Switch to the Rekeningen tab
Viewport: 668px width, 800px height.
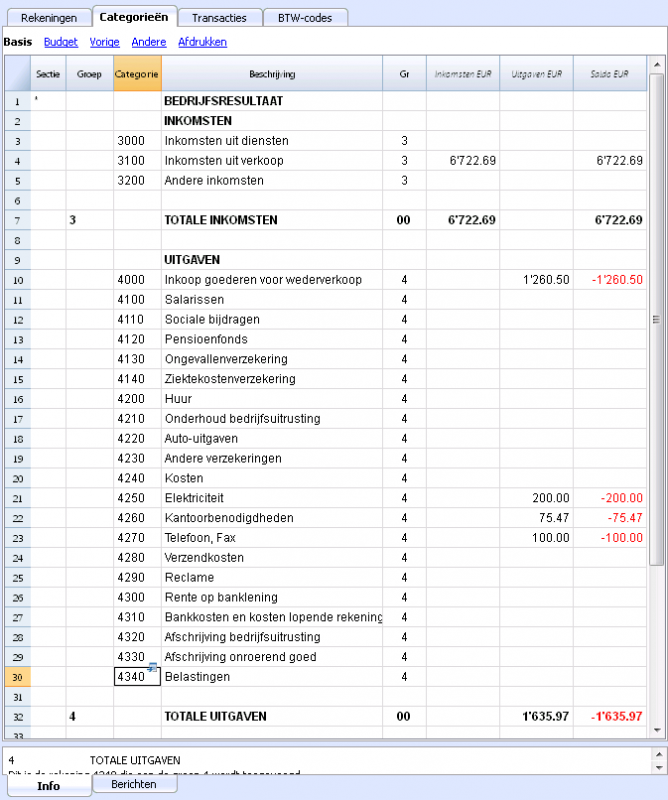(49, 18)
